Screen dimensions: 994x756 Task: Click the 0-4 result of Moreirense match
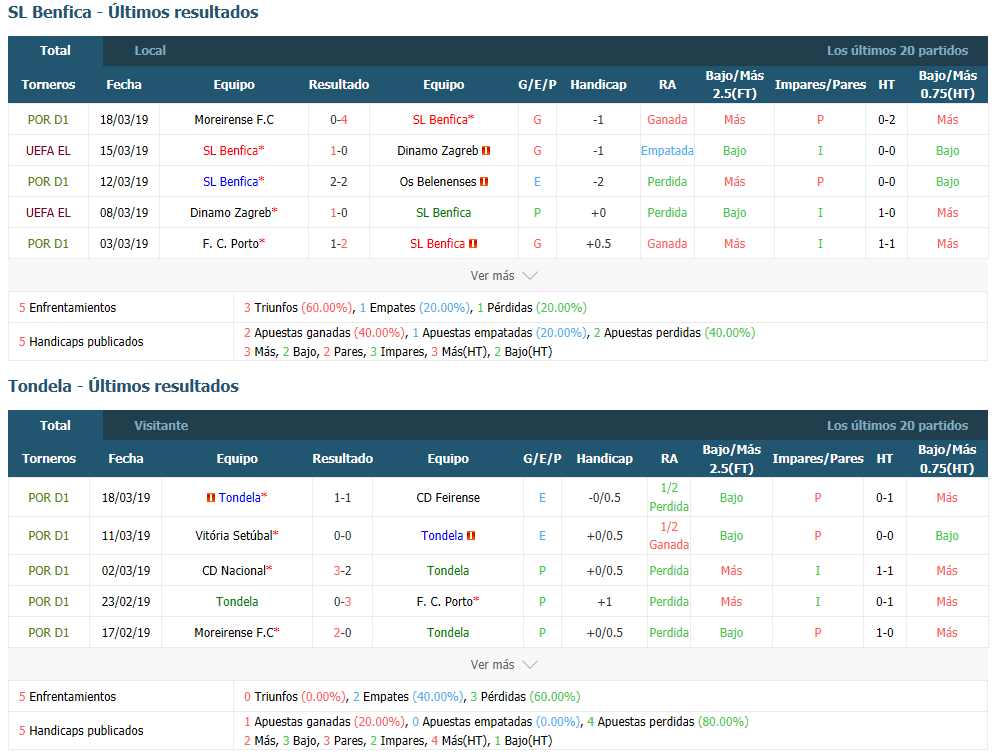pos(339,120)
